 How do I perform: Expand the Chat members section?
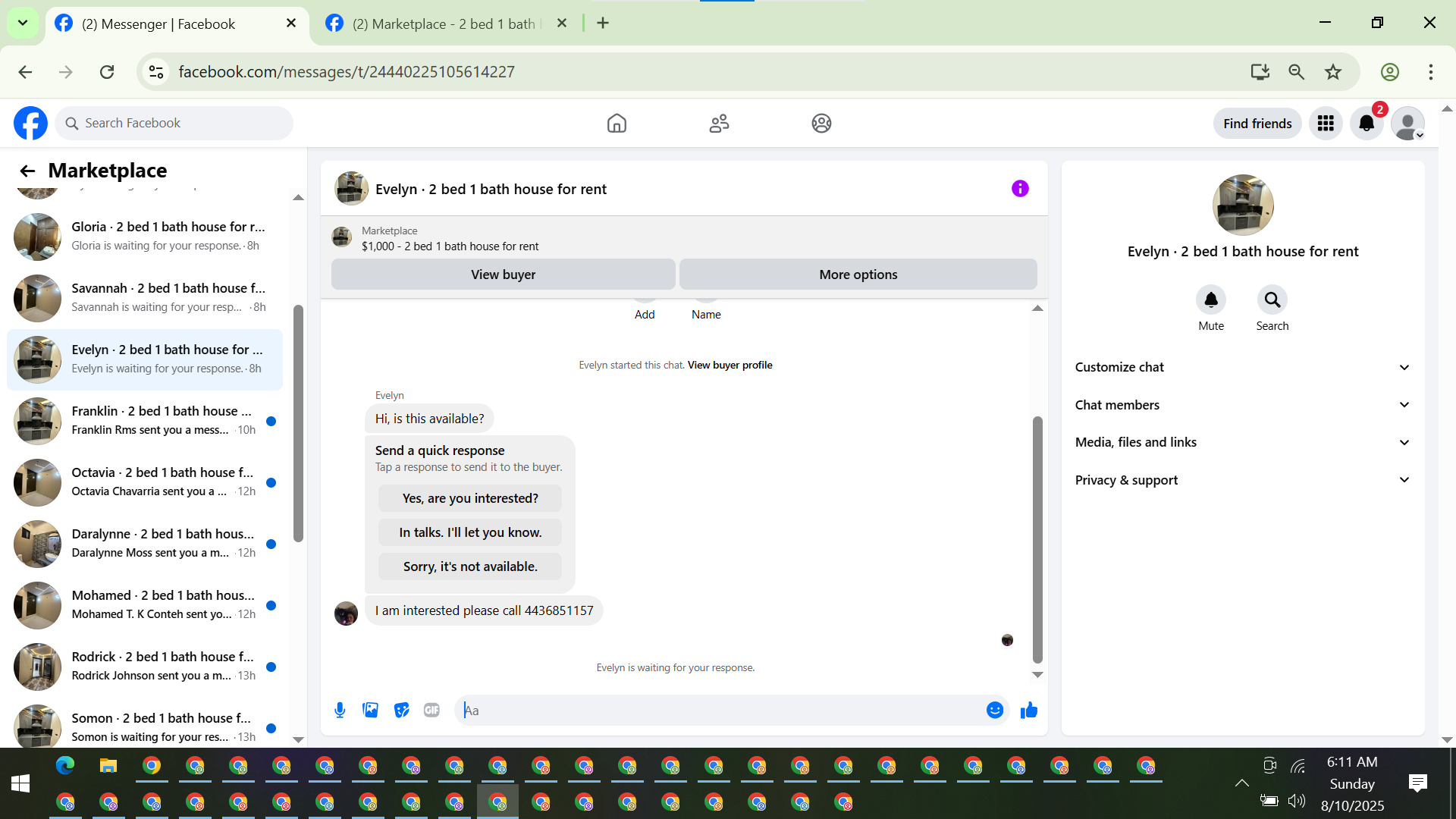1242,405
